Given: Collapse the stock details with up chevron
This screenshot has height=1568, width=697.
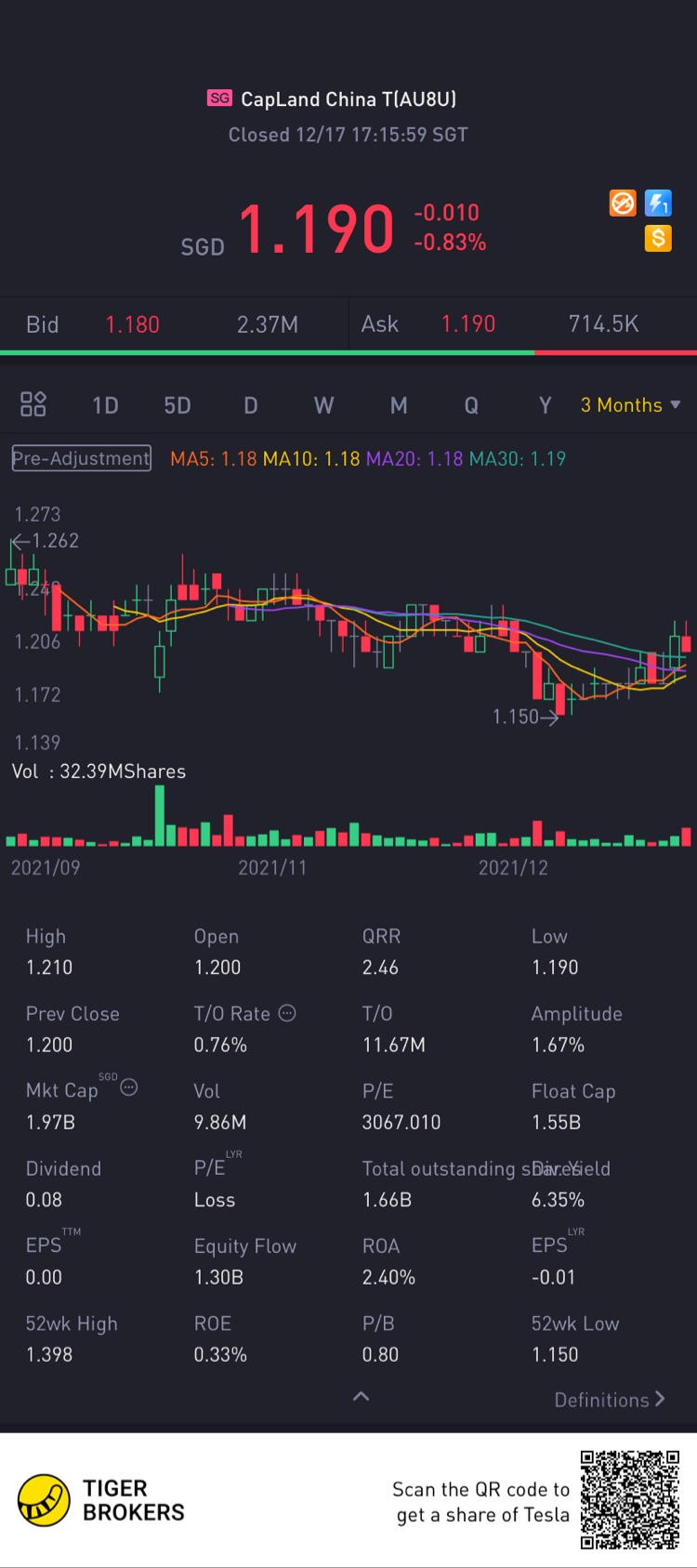Looking at the screenshot, I should (362, 1396).
